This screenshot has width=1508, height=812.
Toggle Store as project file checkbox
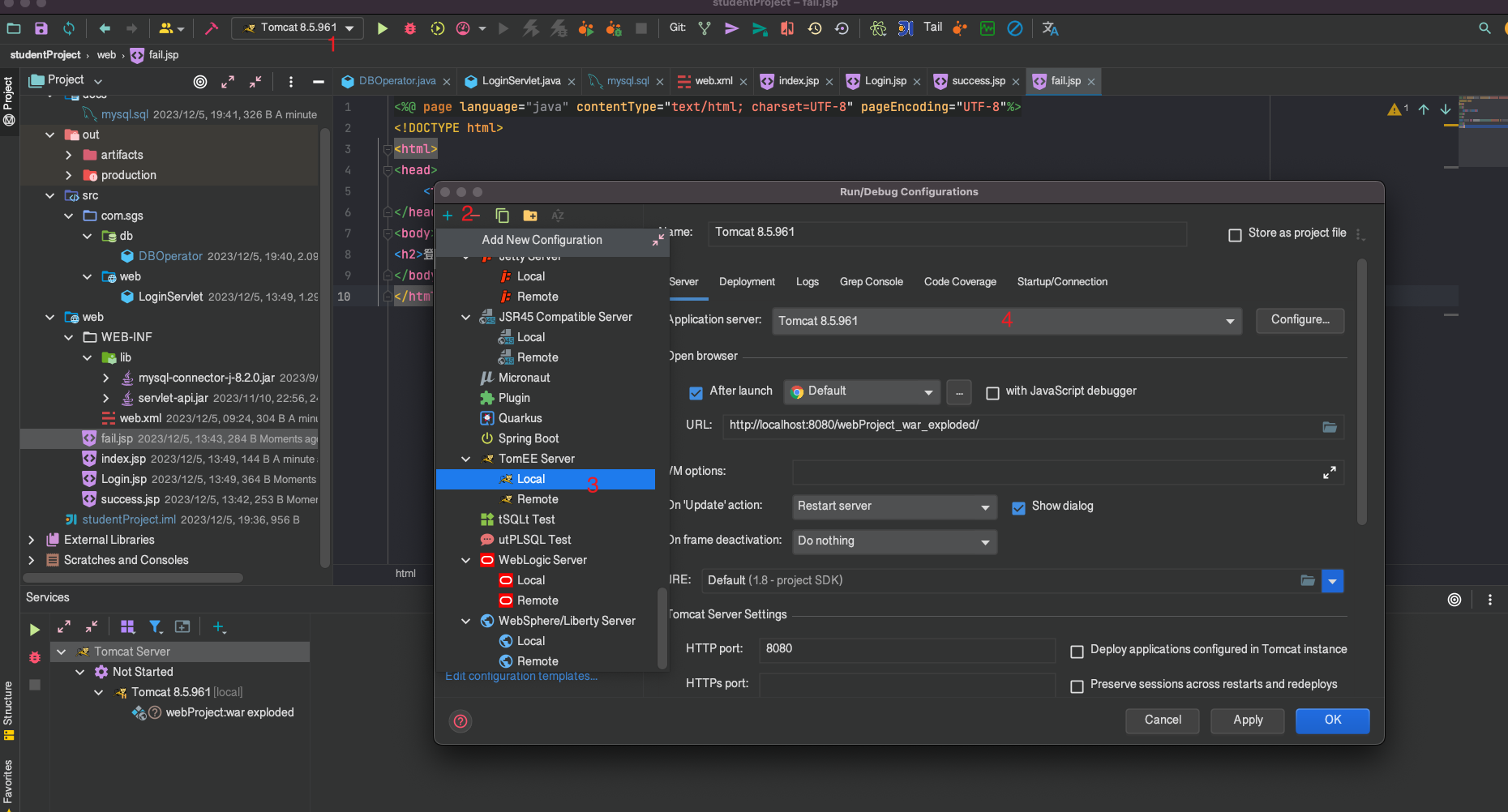tap(1235, 235)
